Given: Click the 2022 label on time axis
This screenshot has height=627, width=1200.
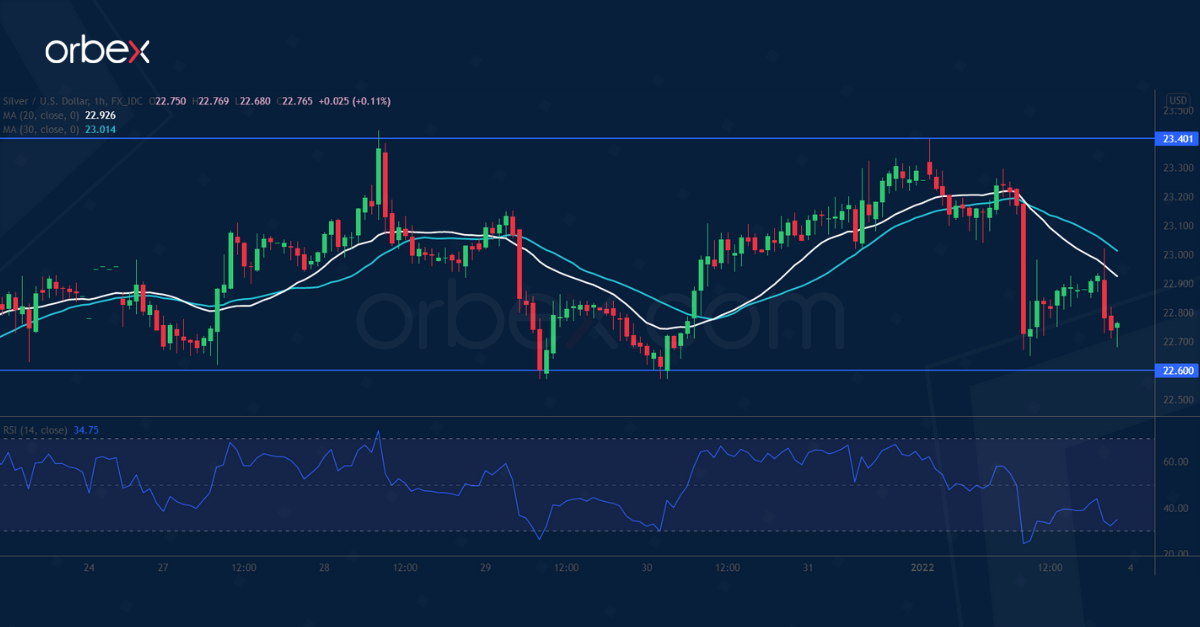Looking at the screenshot, I should pyautogui.click(x=921, y=567).
